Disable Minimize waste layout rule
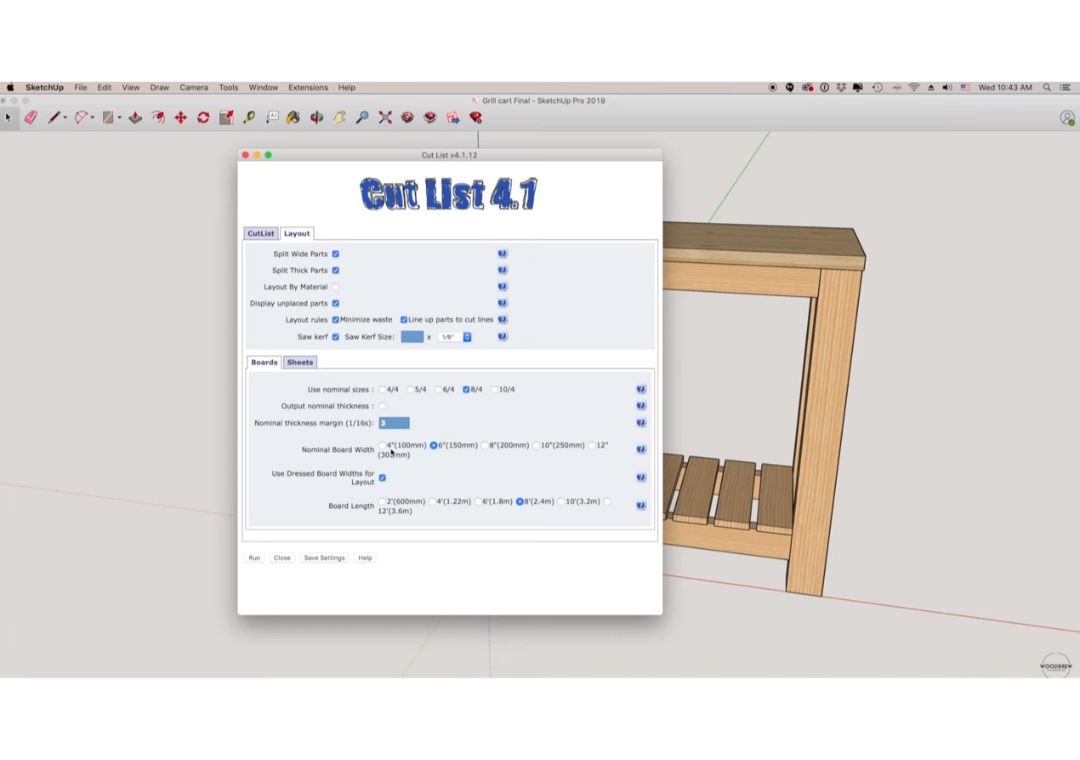1080x760 pixels. click(336, 319)
